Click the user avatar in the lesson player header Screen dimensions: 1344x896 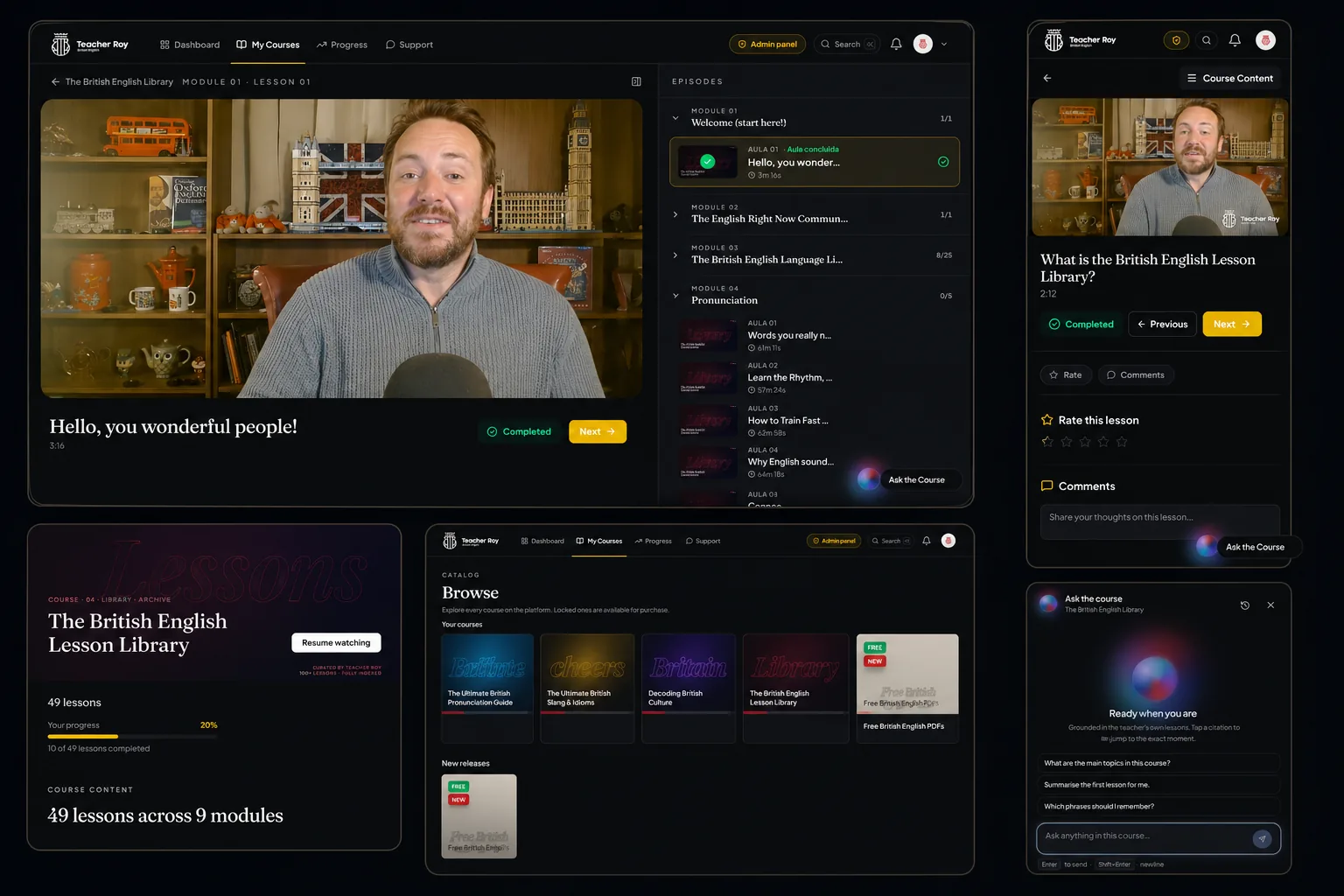tap(922, 44)
